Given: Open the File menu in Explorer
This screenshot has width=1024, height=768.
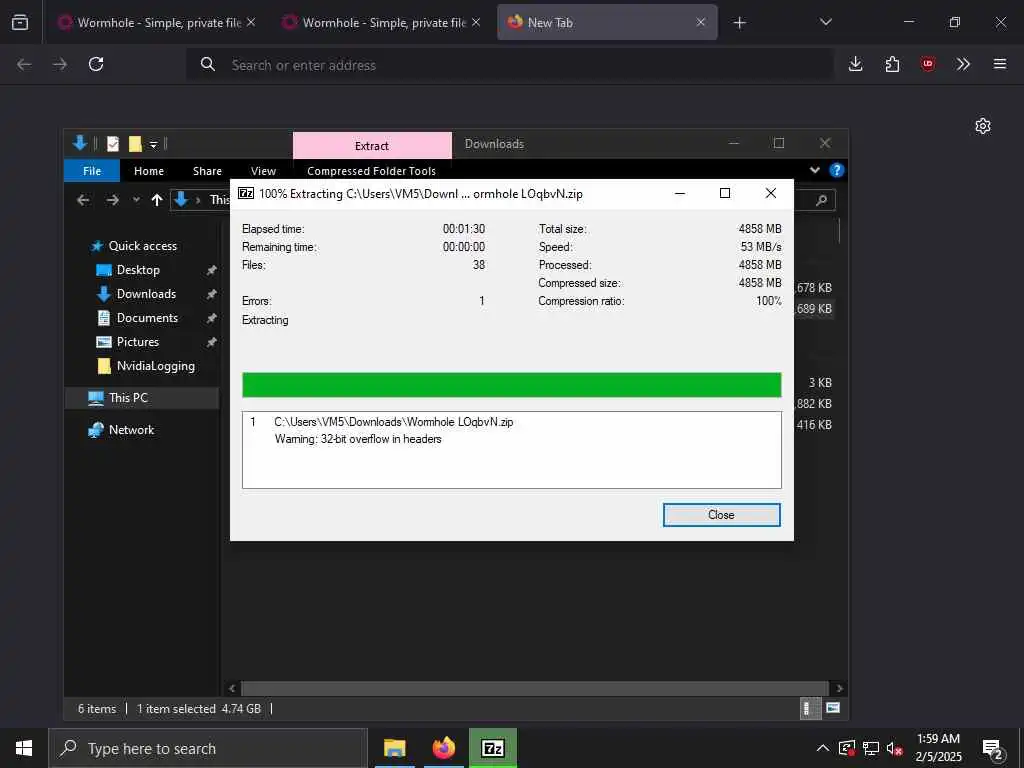Looking at the screenshot, I should tap(92, 171).
